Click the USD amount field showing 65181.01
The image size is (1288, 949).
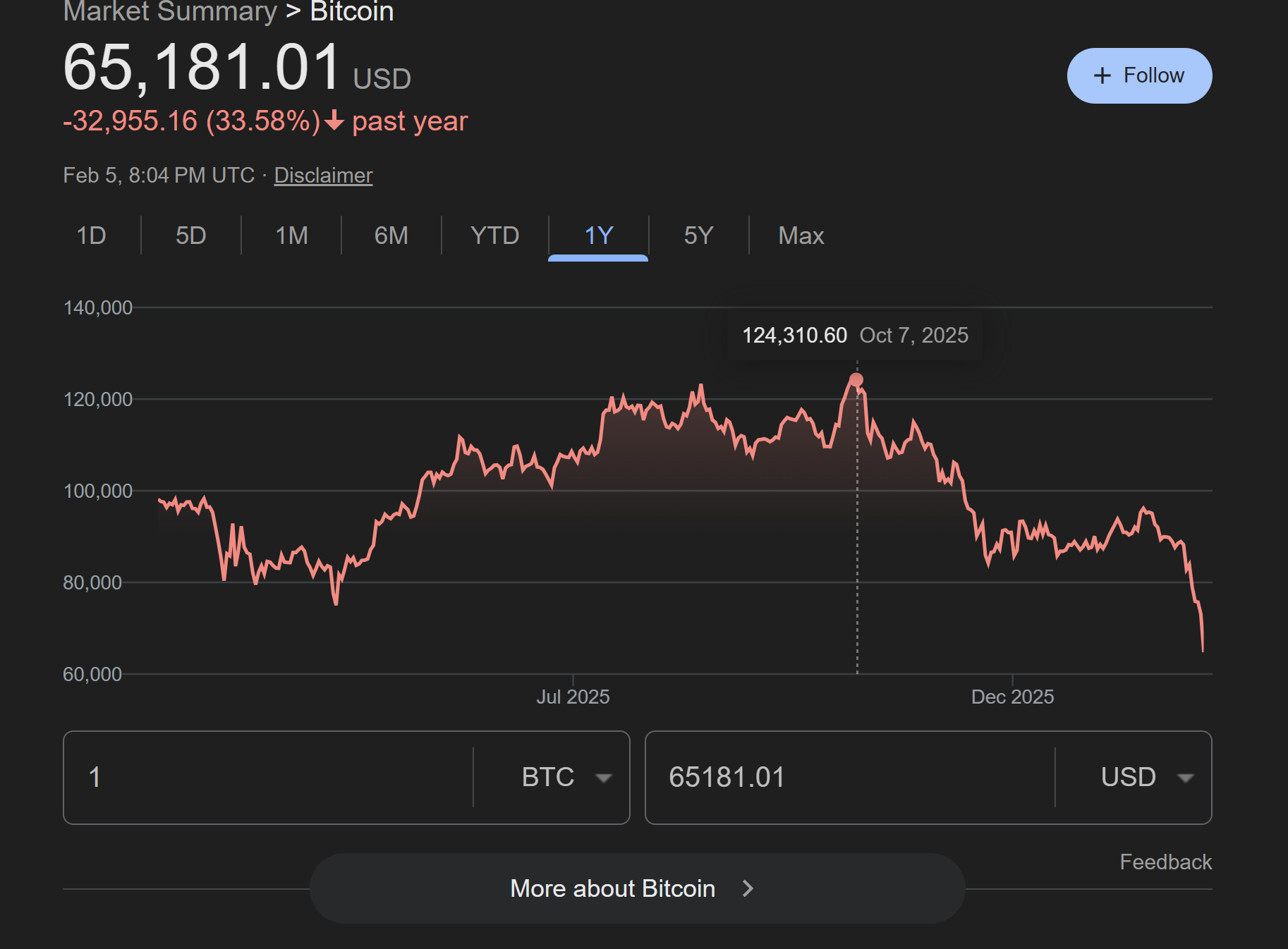pos(846,778)
